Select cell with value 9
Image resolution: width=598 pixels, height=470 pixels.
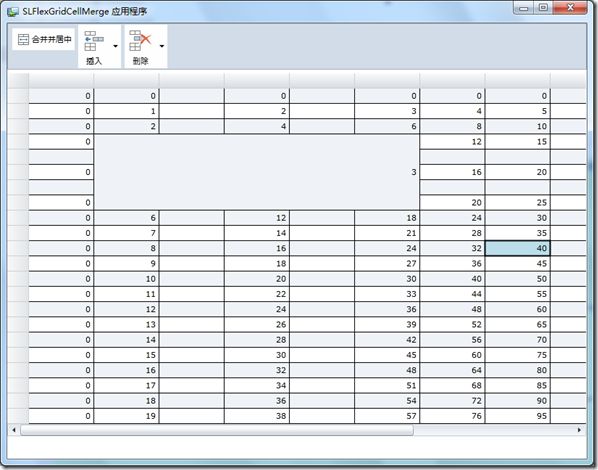tap(126, 264)
